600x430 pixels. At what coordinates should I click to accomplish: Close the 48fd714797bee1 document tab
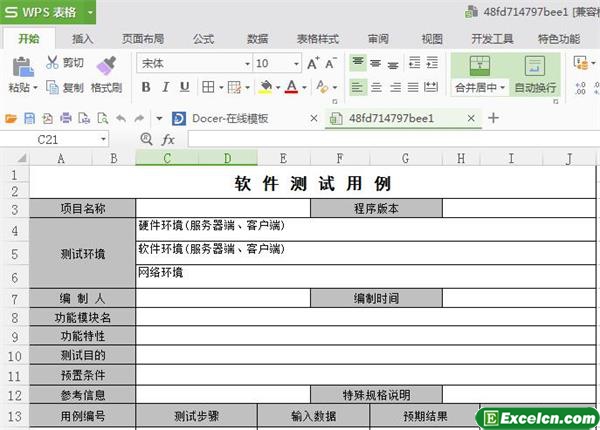coord(471,119)
